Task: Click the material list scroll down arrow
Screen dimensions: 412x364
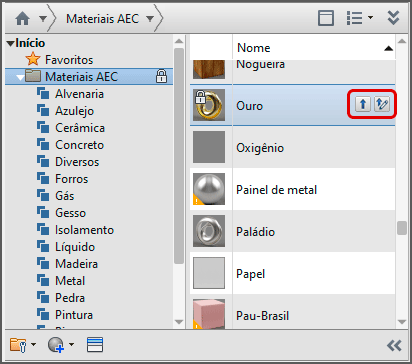Action: click(402, 322)
